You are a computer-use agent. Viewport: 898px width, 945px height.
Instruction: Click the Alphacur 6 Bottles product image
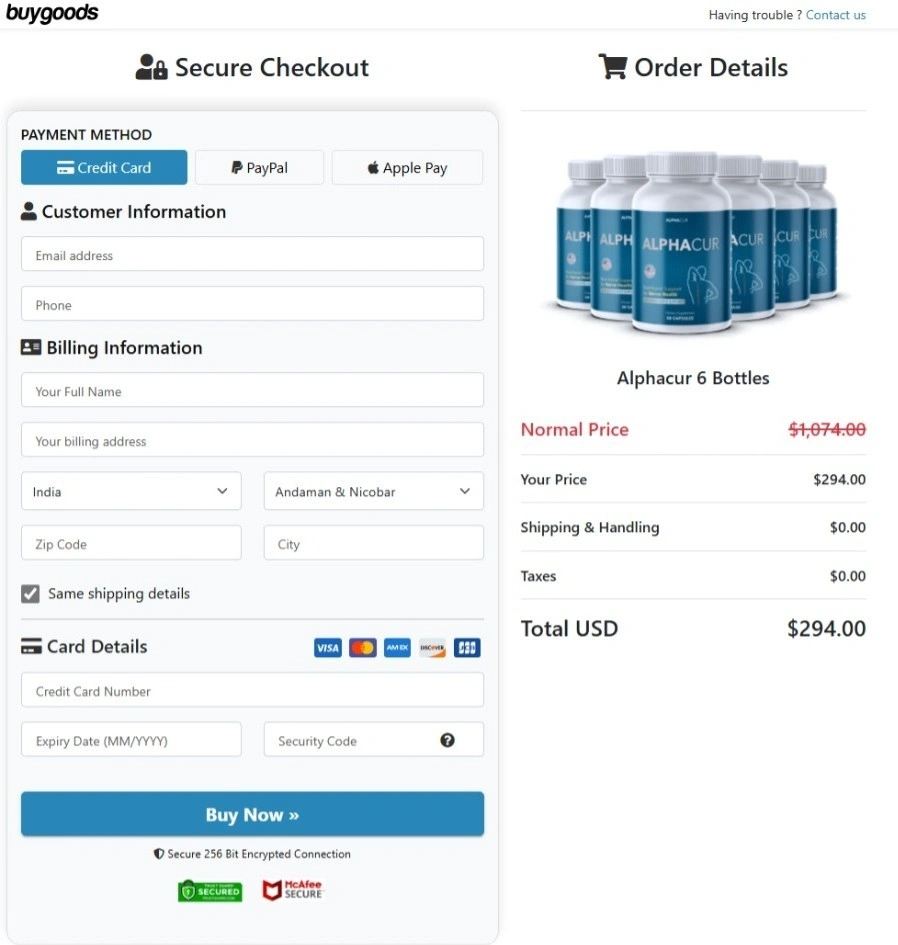(x=693, y=243)
